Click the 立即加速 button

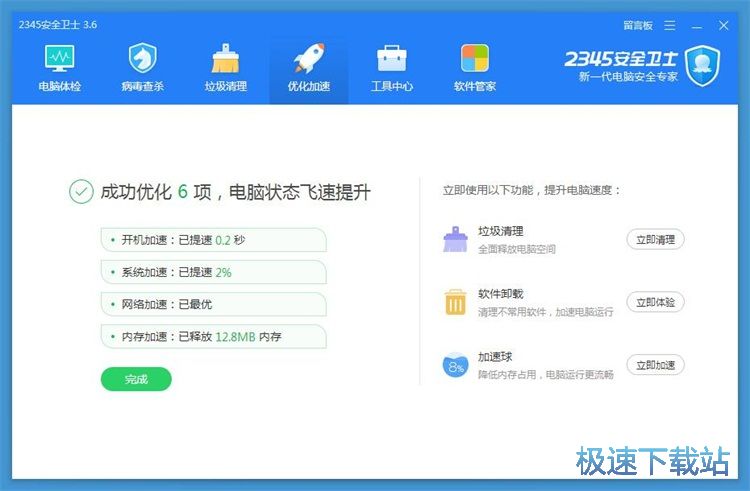click(655, 365)
